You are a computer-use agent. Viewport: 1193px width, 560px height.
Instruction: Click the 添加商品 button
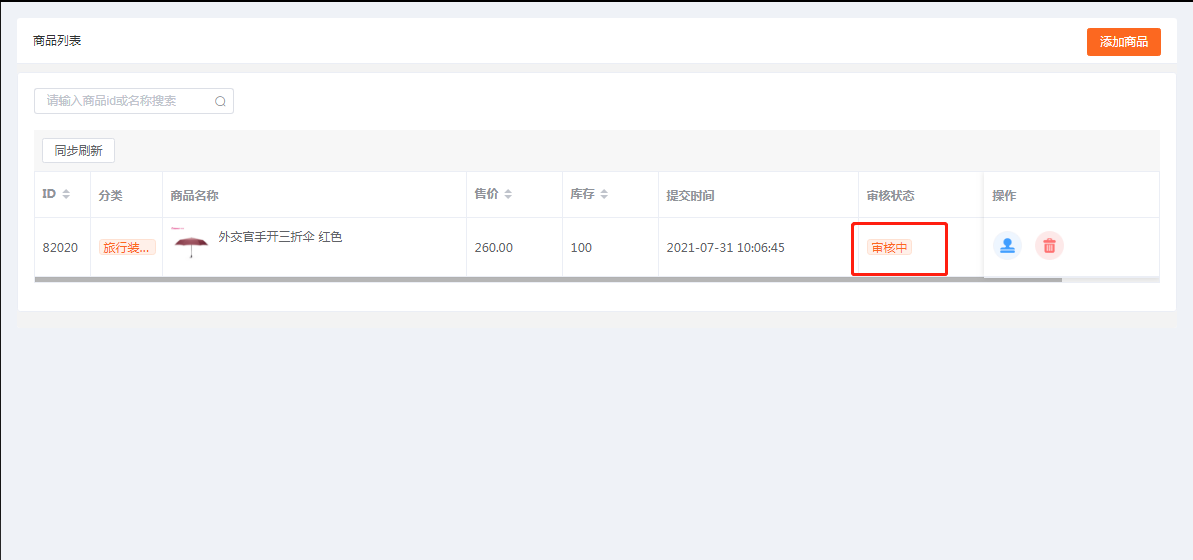coord(1124,42)
